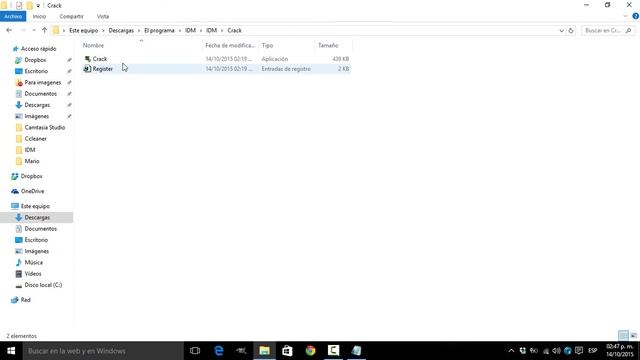Click the taskbar search box

[x=103, y=351]
